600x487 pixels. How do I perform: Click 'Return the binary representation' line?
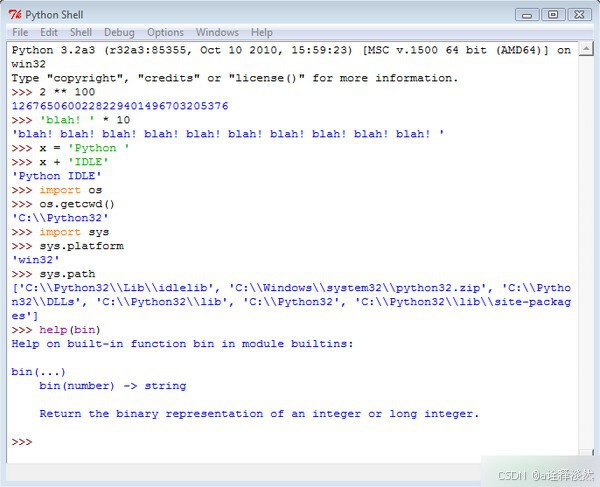coord(259,414)
